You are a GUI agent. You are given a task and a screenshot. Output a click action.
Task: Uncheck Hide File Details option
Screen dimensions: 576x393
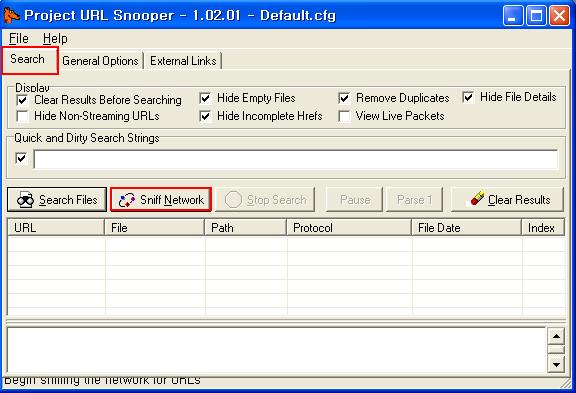468,97
